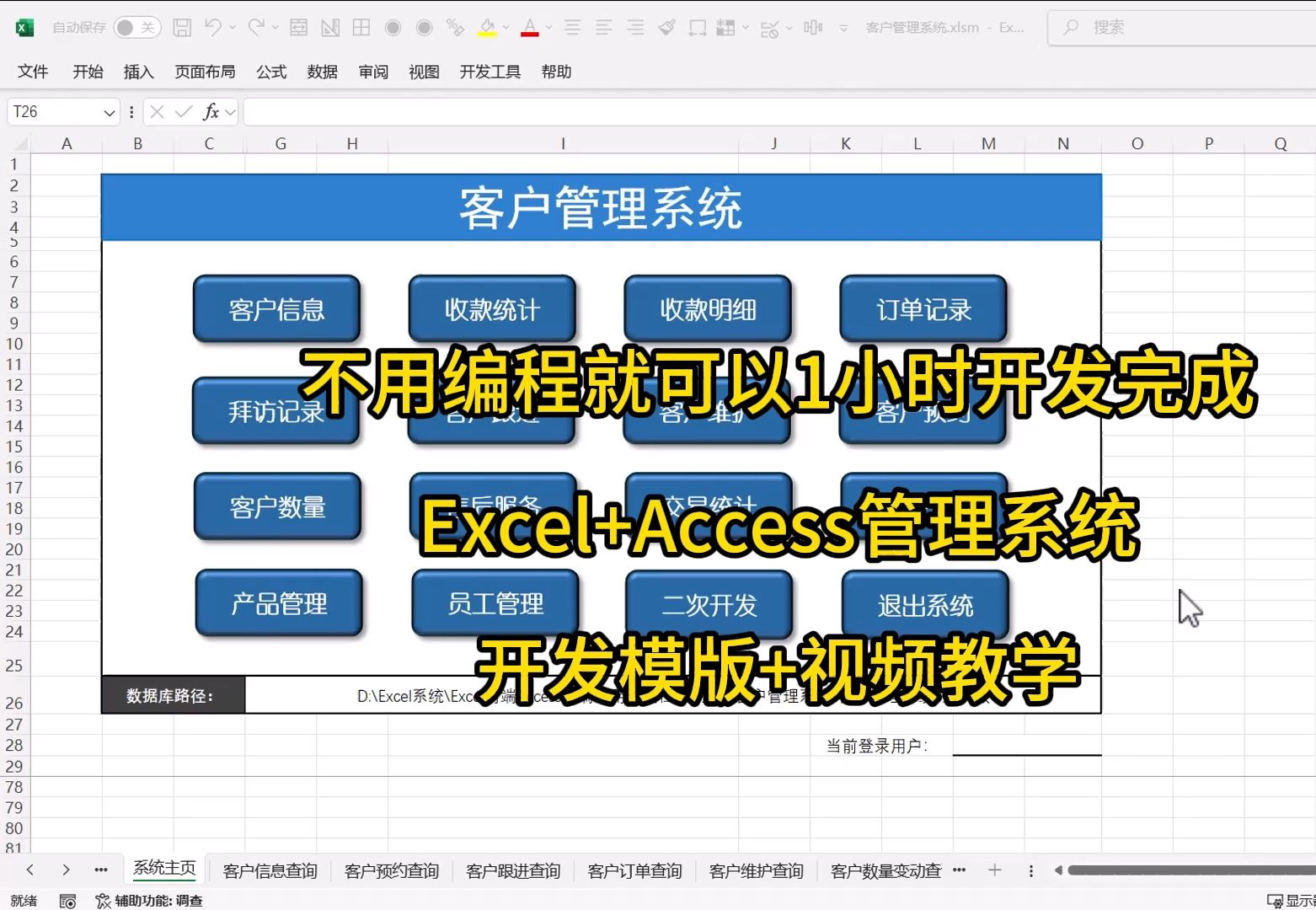The height and width of the screenshot is (910, 1316).
Task: Click the 退出系统 button
Action: click(925, 605)
